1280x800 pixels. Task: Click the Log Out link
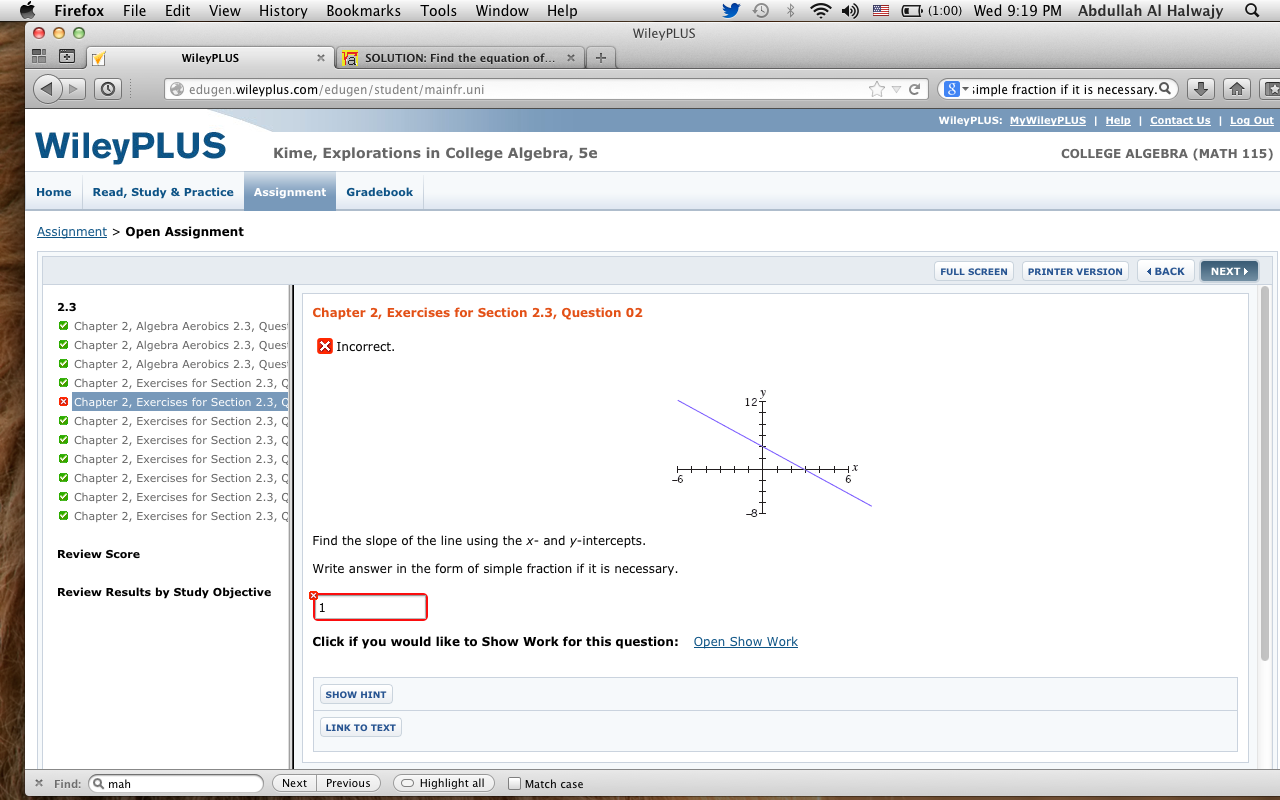[x=1252, y=120]
